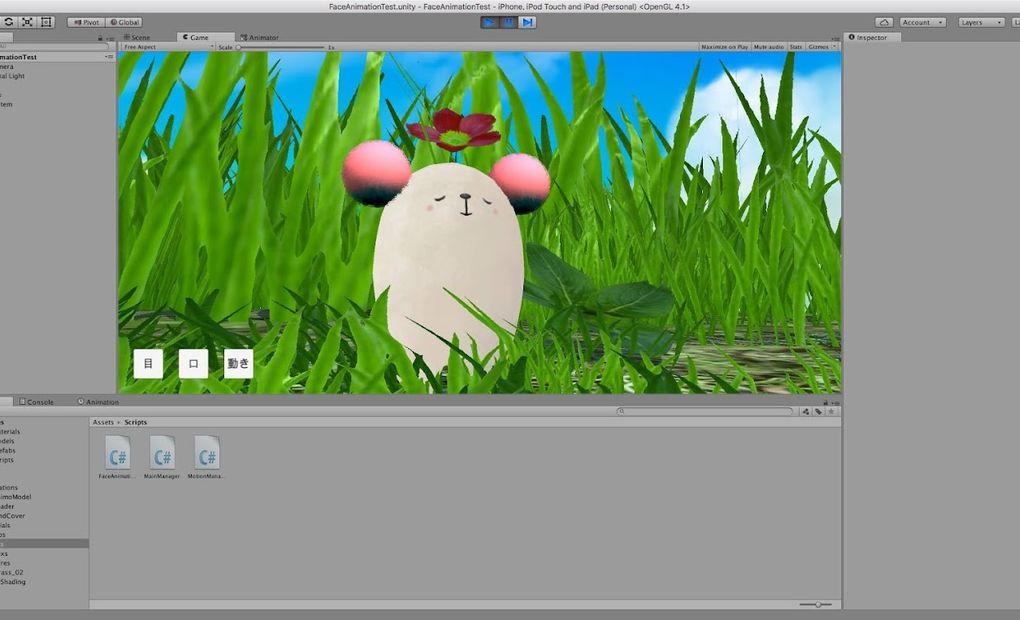Image resolution: width=1020 pixels, height=620 pixels.
Task: Toggle Global handle rotation
Action: [124, 22]
